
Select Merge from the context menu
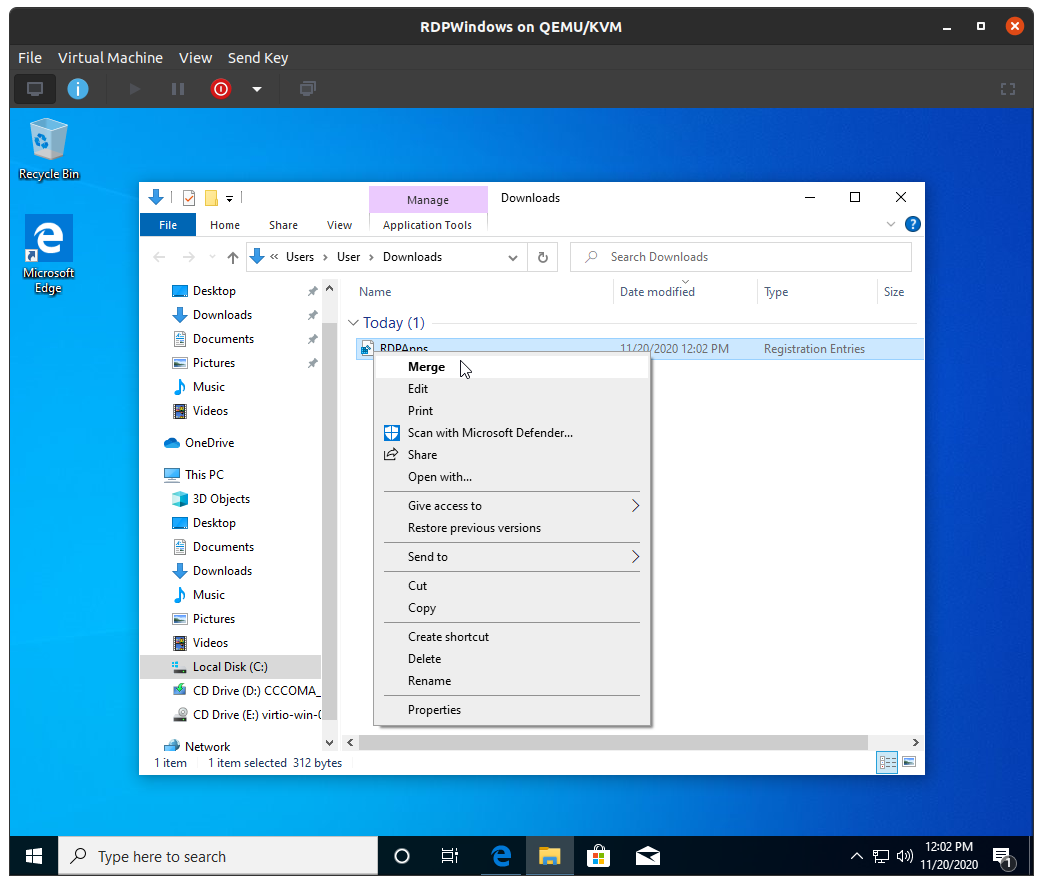click(x=427, y=367)
